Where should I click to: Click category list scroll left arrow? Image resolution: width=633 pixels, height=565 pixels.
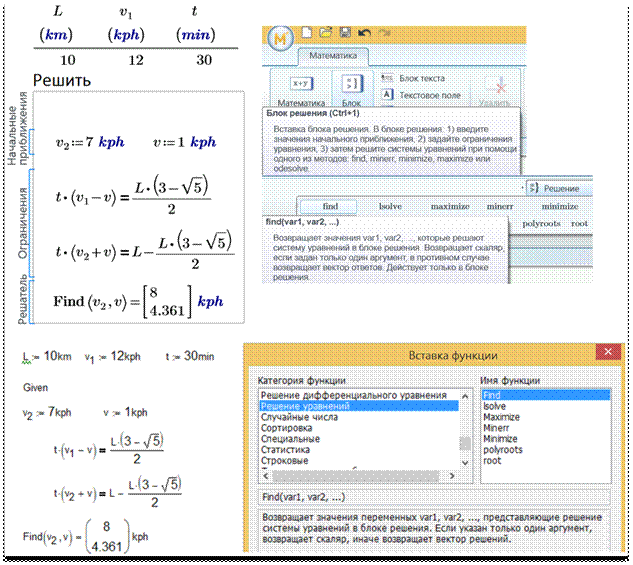(266, 476)
